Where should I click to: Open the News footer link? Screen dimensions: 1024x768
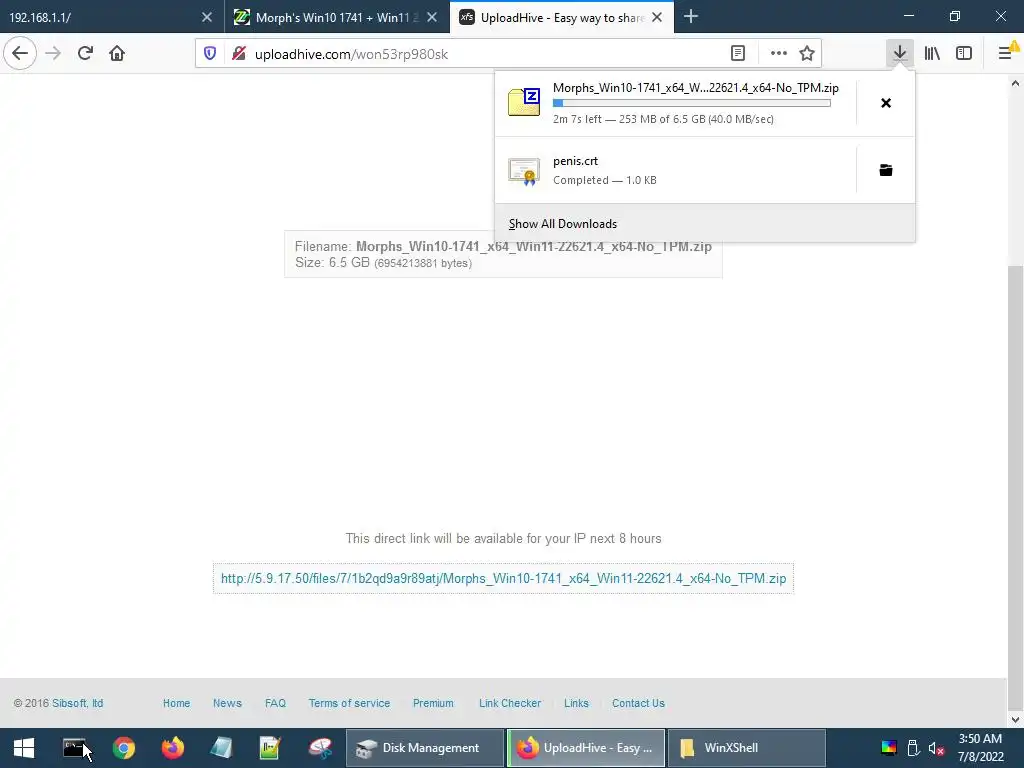[x=227, y=703]
